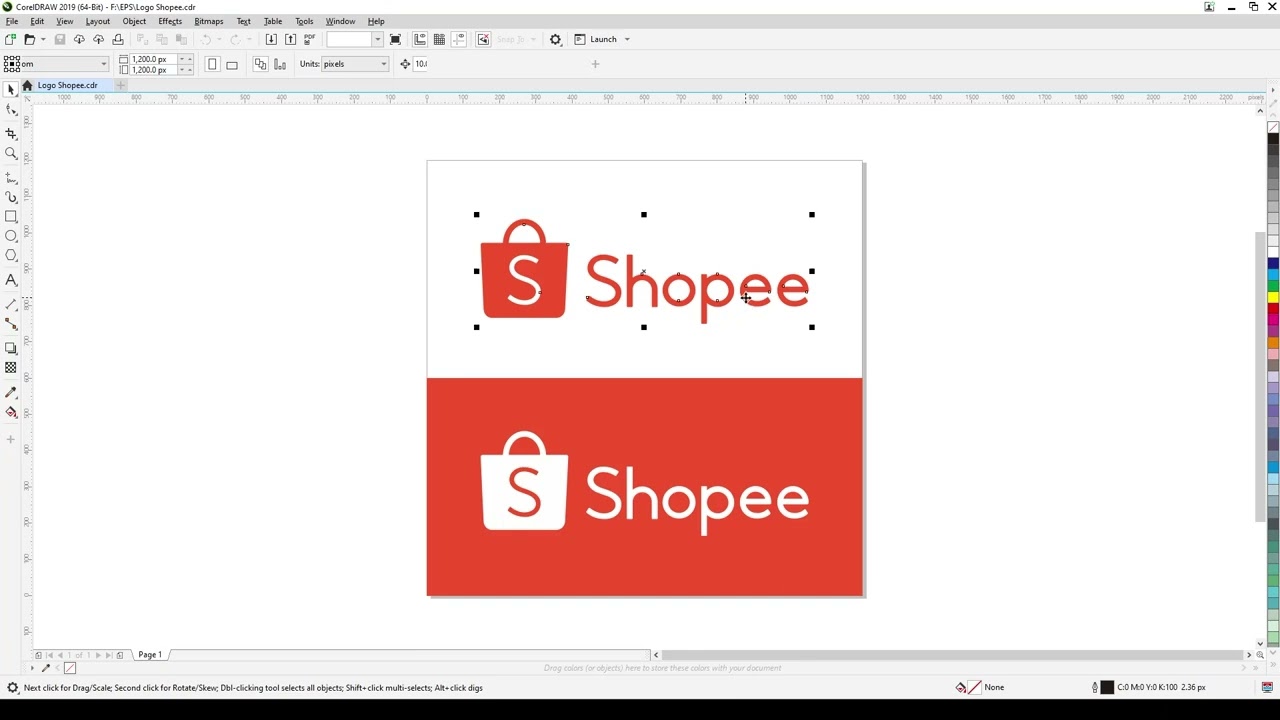The image size is (1280, 720).
Task: Select the Parallel Dimension tool
Action: click(x=11, y=304)
